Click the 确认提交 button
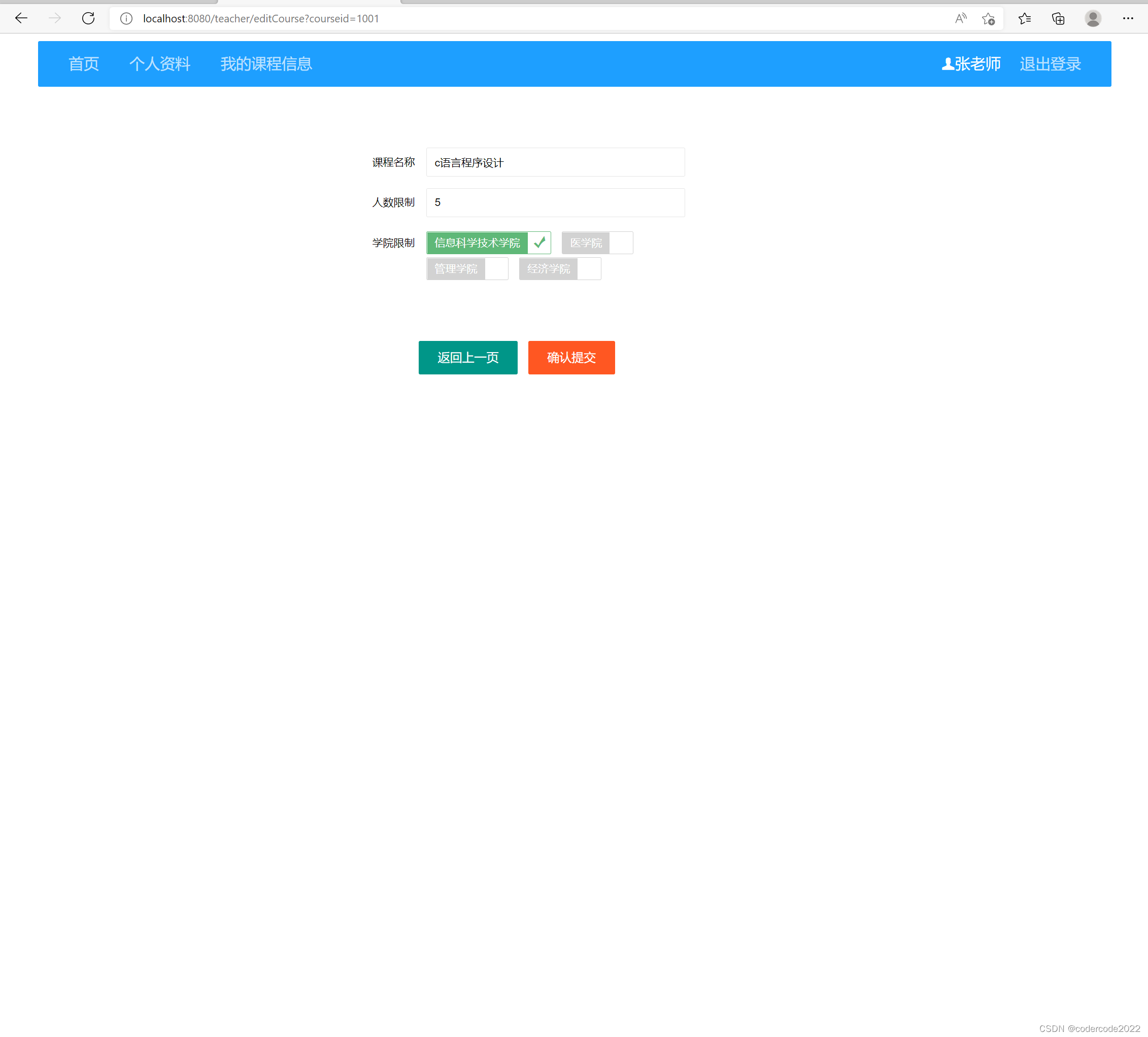 pyautogui.click(x=571, y=358)
